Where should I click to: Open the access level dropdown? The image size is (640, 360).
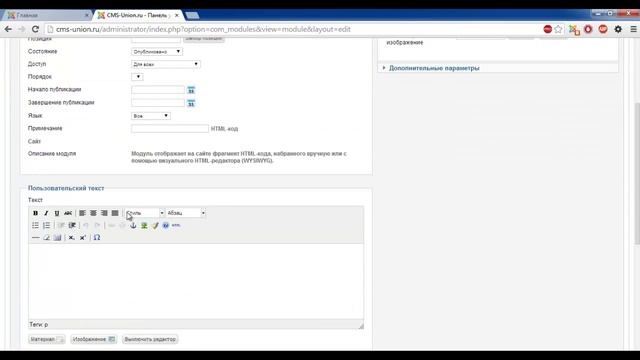pos(166,64)
